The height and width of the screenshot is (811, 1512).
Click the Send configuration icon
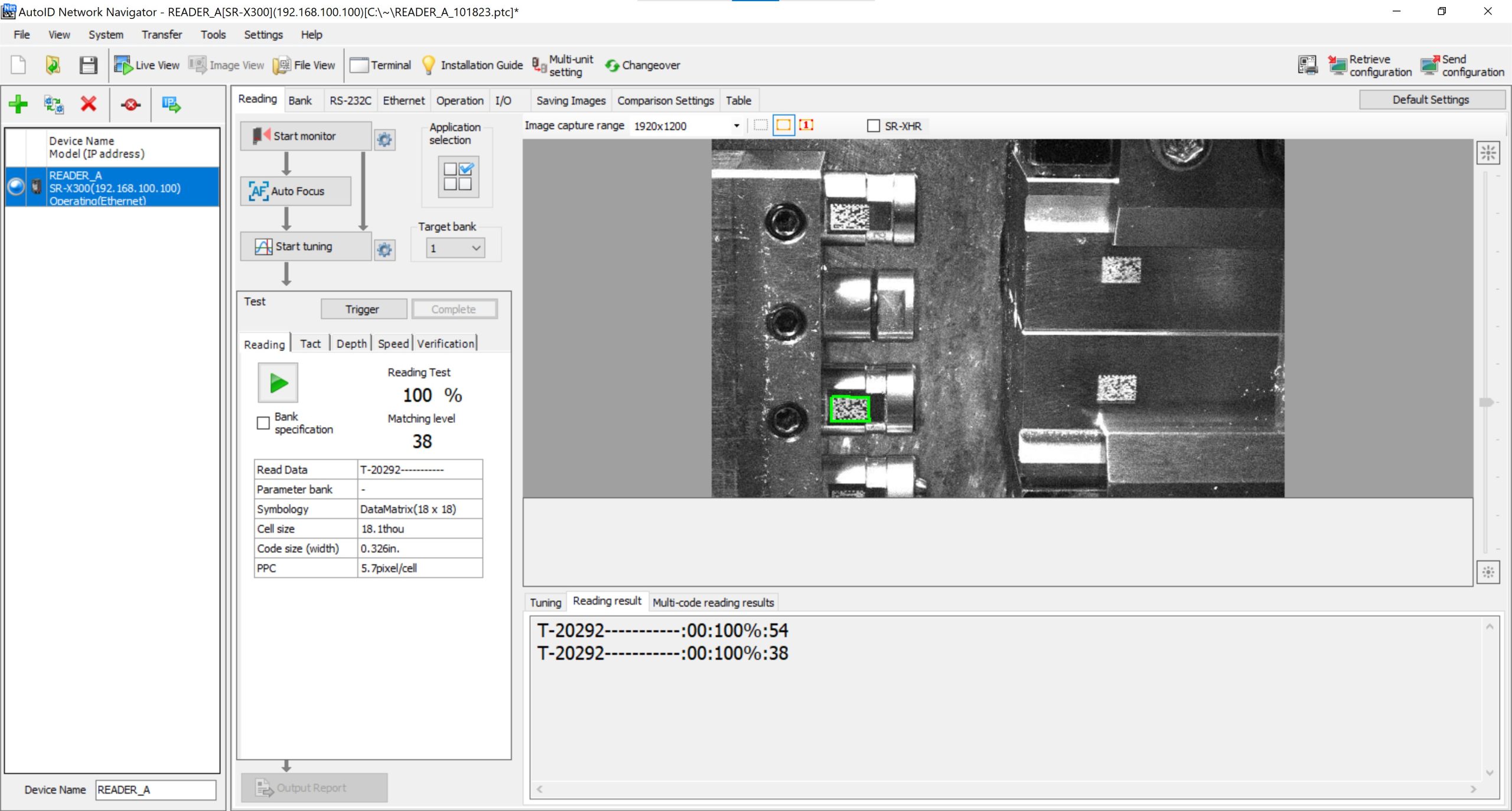pyautogui.click(x=1430, y=66)
